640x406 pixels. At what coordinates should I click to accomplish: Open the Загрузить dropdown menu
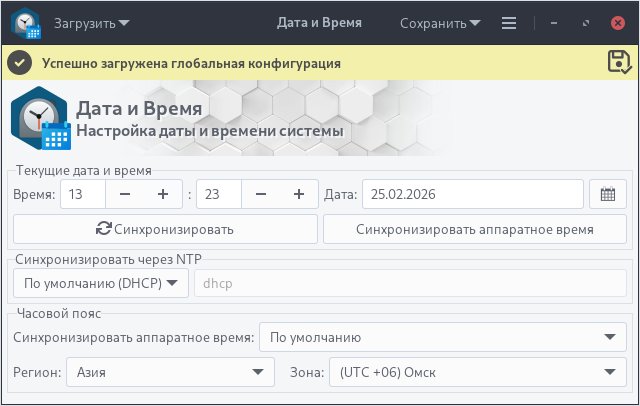pyautogui.click(x=92, y=23)
